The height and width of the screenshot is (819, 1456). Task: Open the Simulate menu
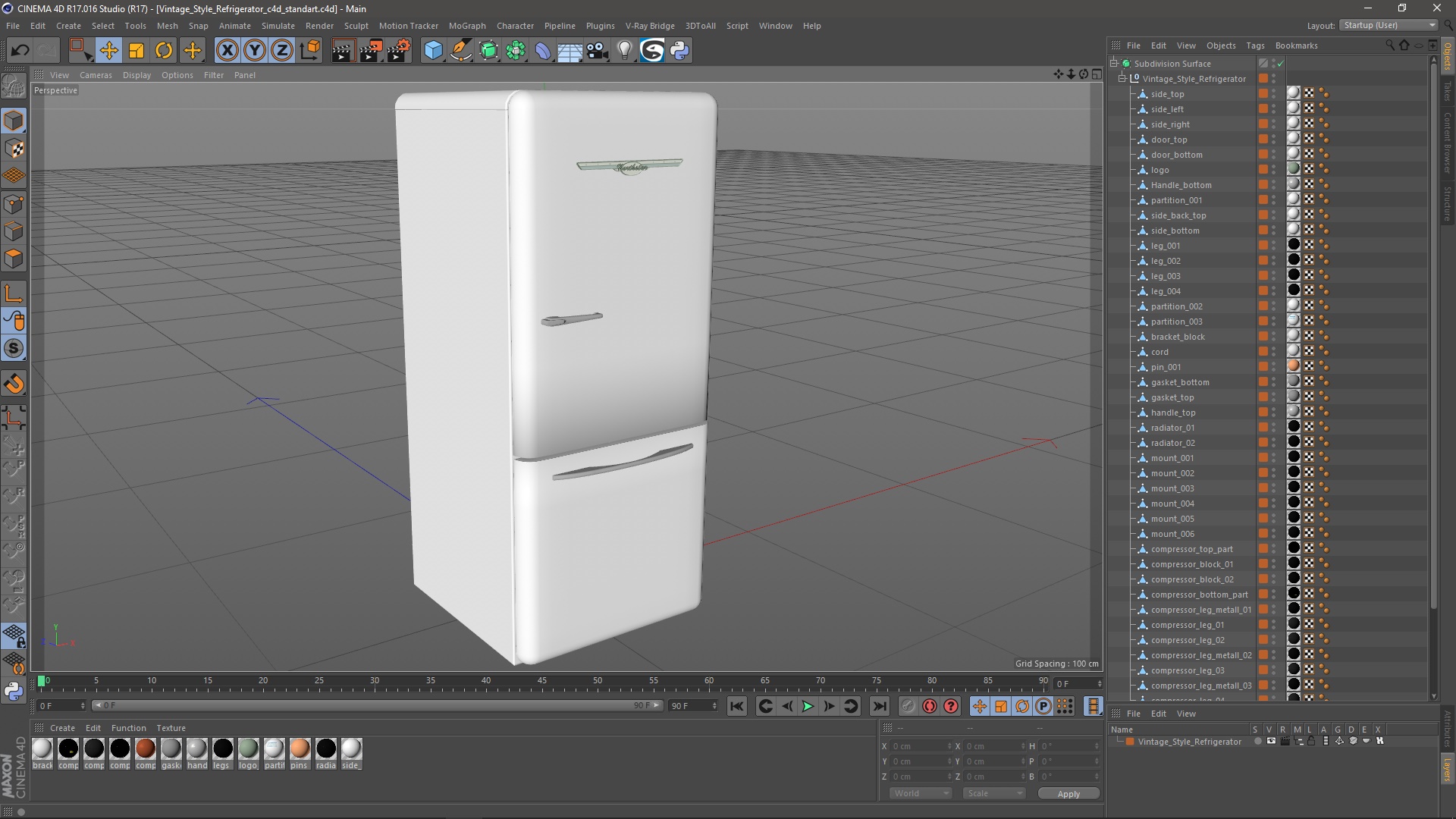click(278, 26)
